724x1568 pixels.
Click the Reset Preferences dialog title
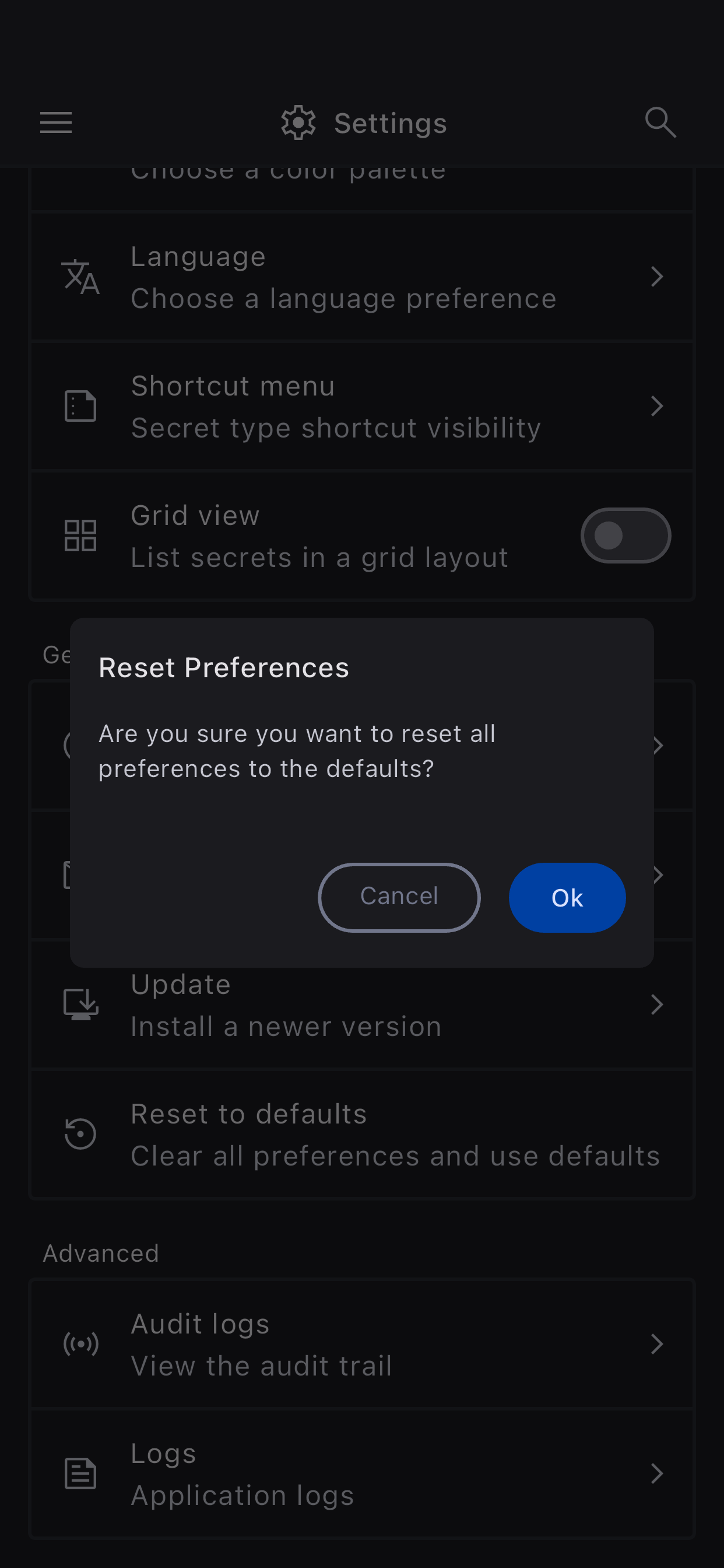224,668
